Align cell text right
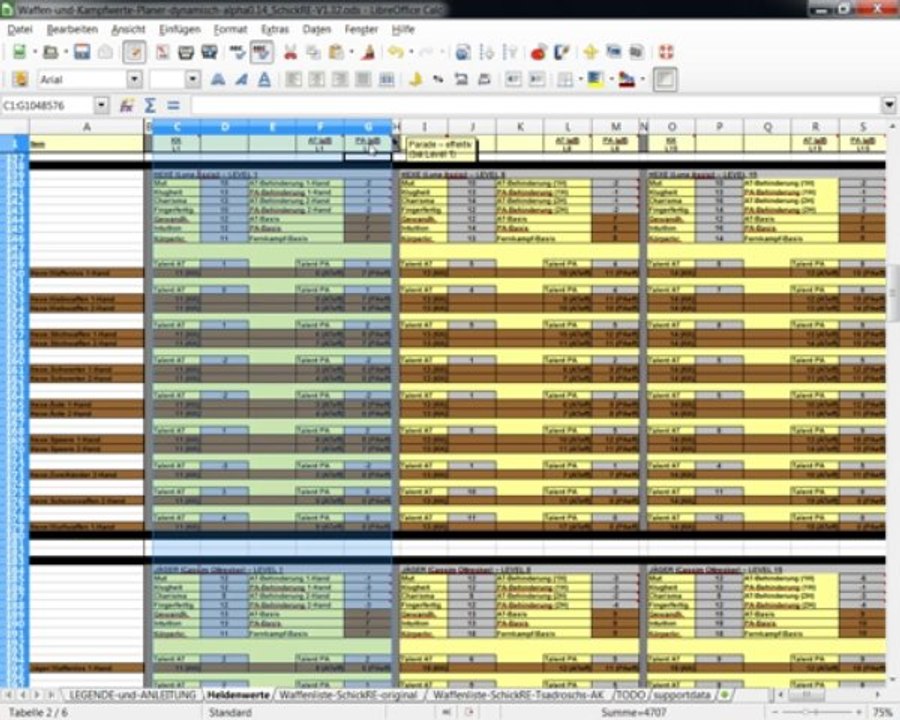Viewport: 900px width, 720px height. pos(340,79)
